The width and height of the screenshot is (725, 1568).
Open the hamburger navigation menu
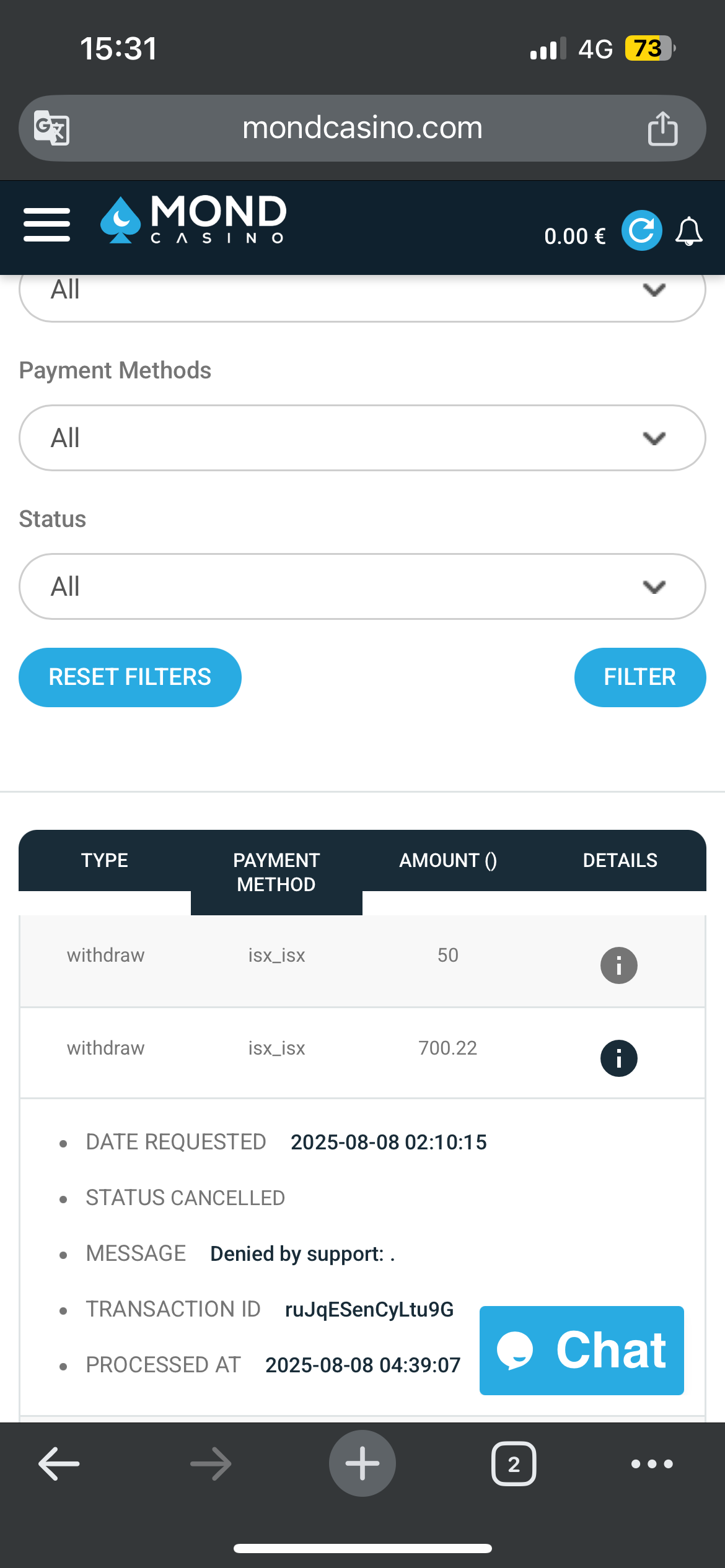(46, 225)
